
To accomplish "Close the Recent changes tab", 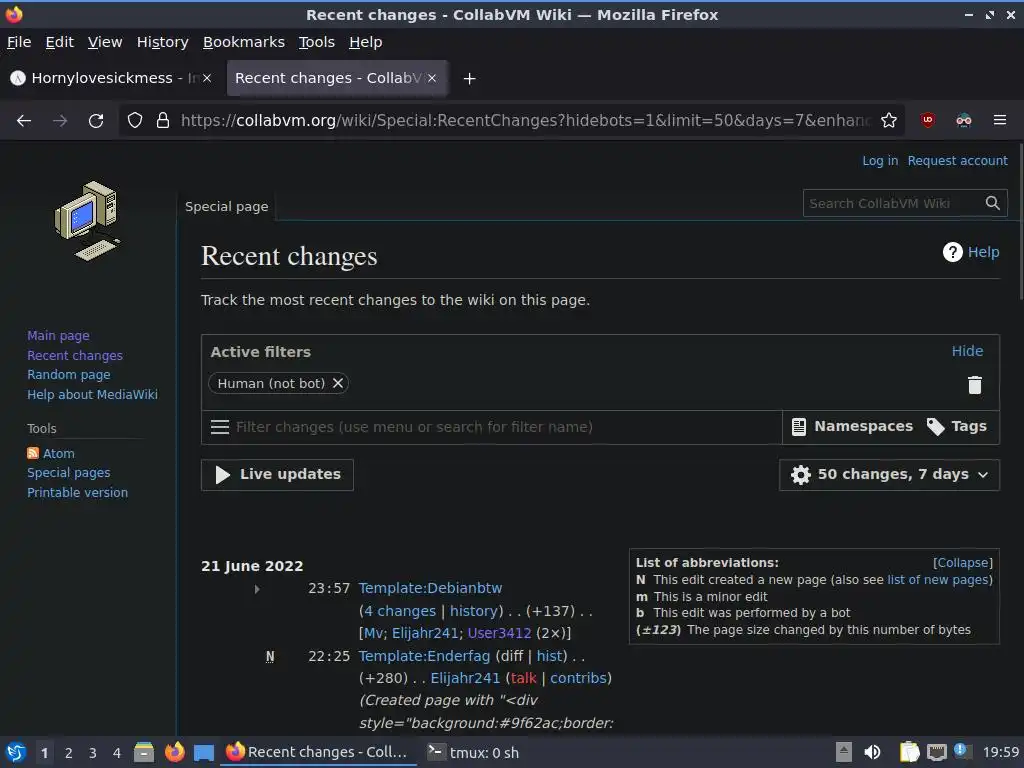I will click(432, 78).
